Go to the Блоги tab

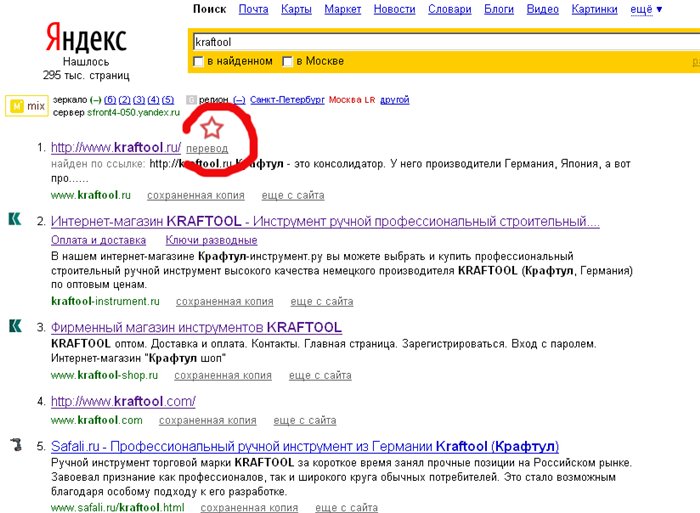click(499, 9)
